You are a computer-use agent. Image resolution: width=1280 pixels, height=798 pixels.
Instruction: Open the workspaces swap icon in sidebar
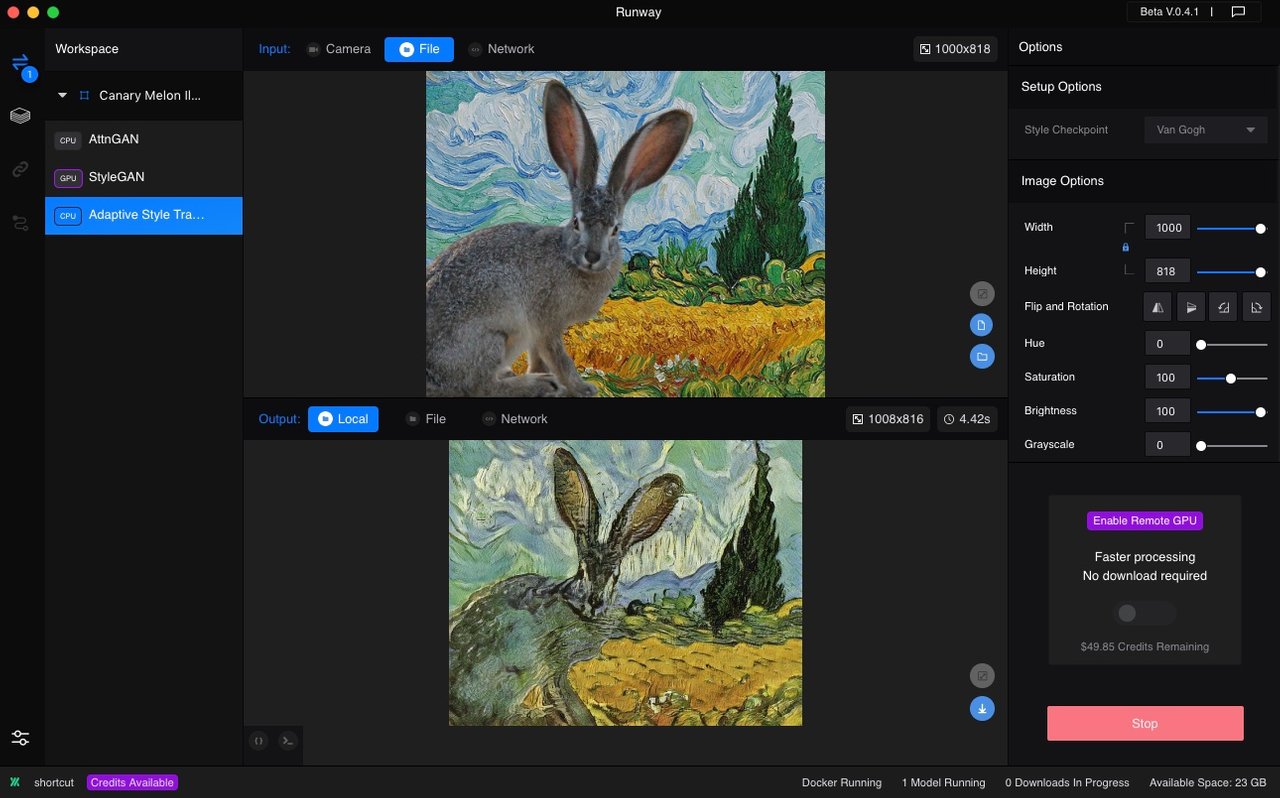pyautogui.click(x=21, y=65)
